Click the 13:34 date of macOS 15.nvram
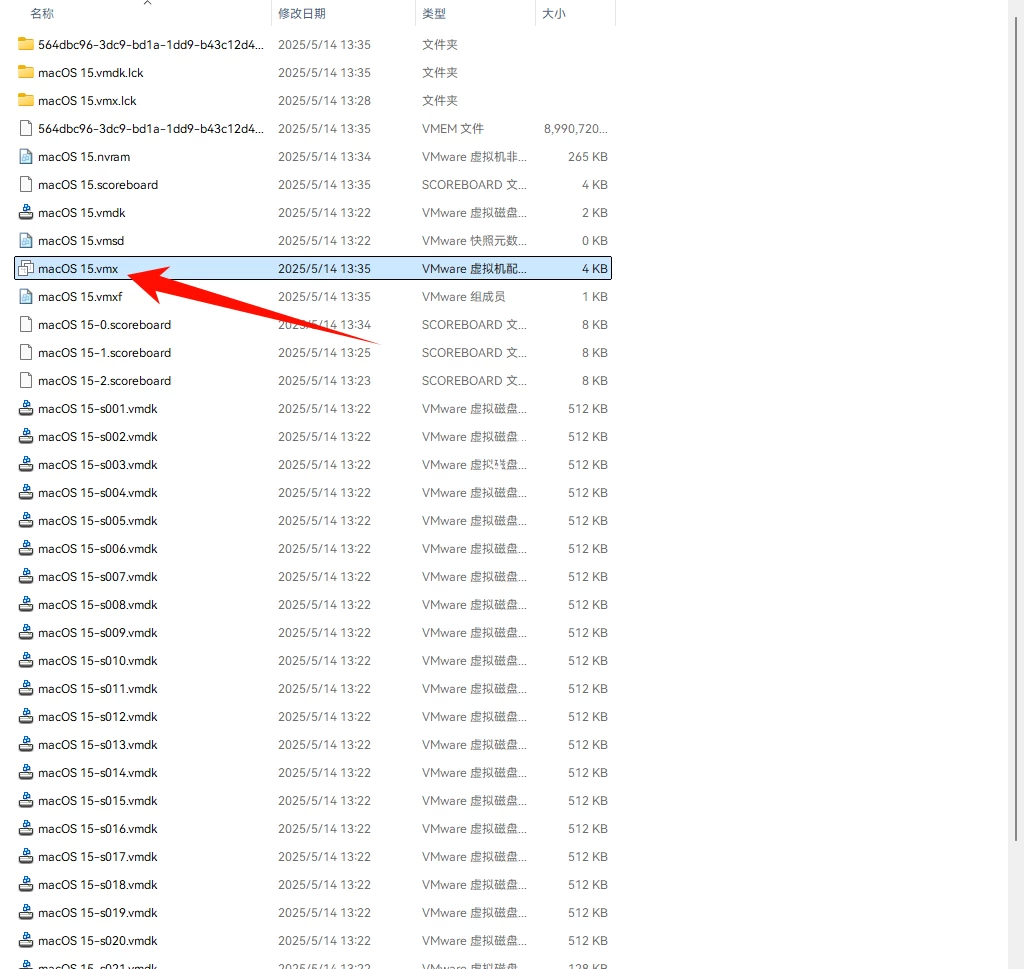This screenshot has width=1024, height=969. pyautogui.click(x=324, y=157)
